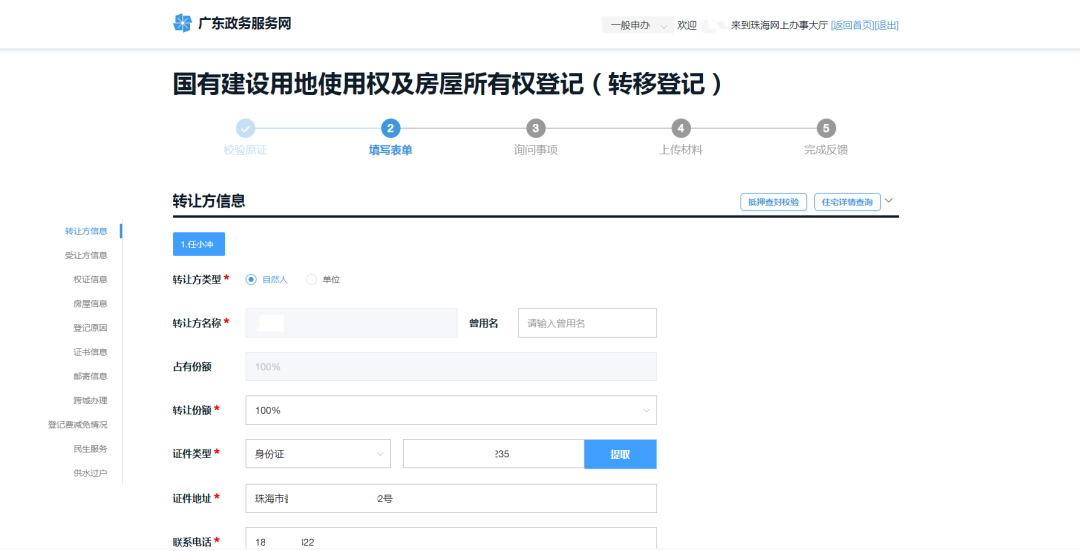This screenshot has width=1080, height=551.
Task: Expand the 转让份额 100% dropdown
Action: [x=451, y=410]
